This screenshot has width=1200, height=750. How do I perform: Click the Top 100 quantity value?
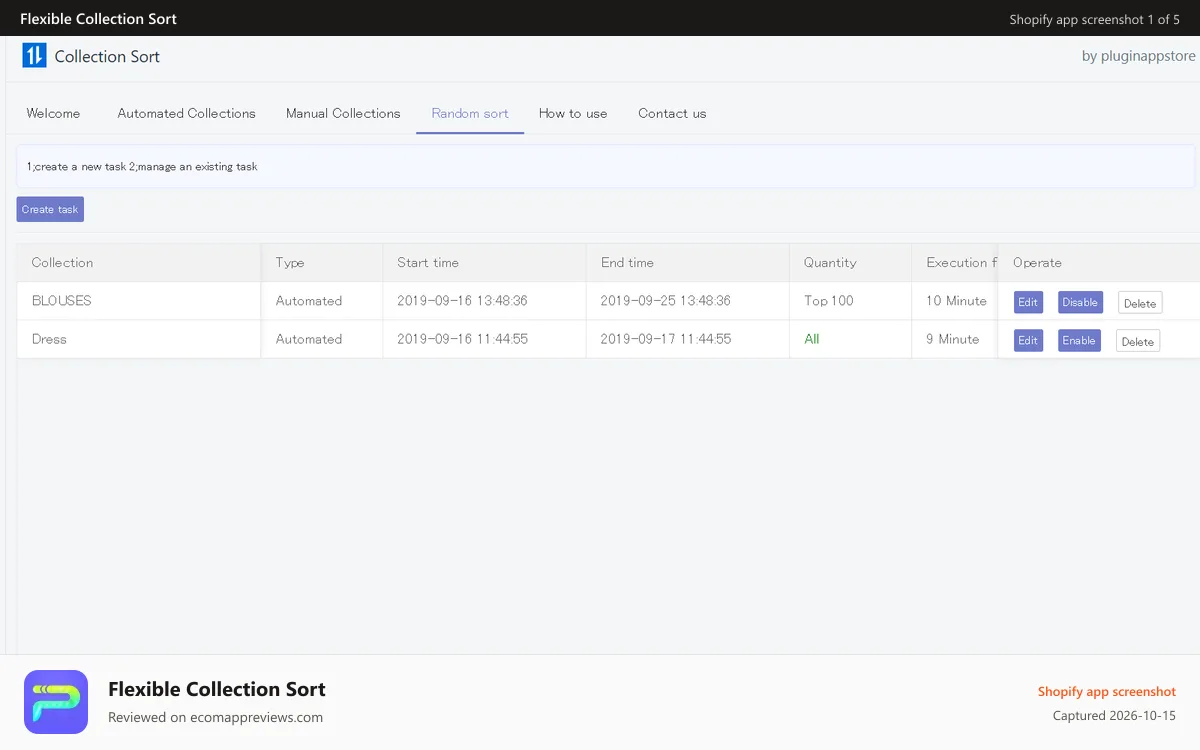829,301
